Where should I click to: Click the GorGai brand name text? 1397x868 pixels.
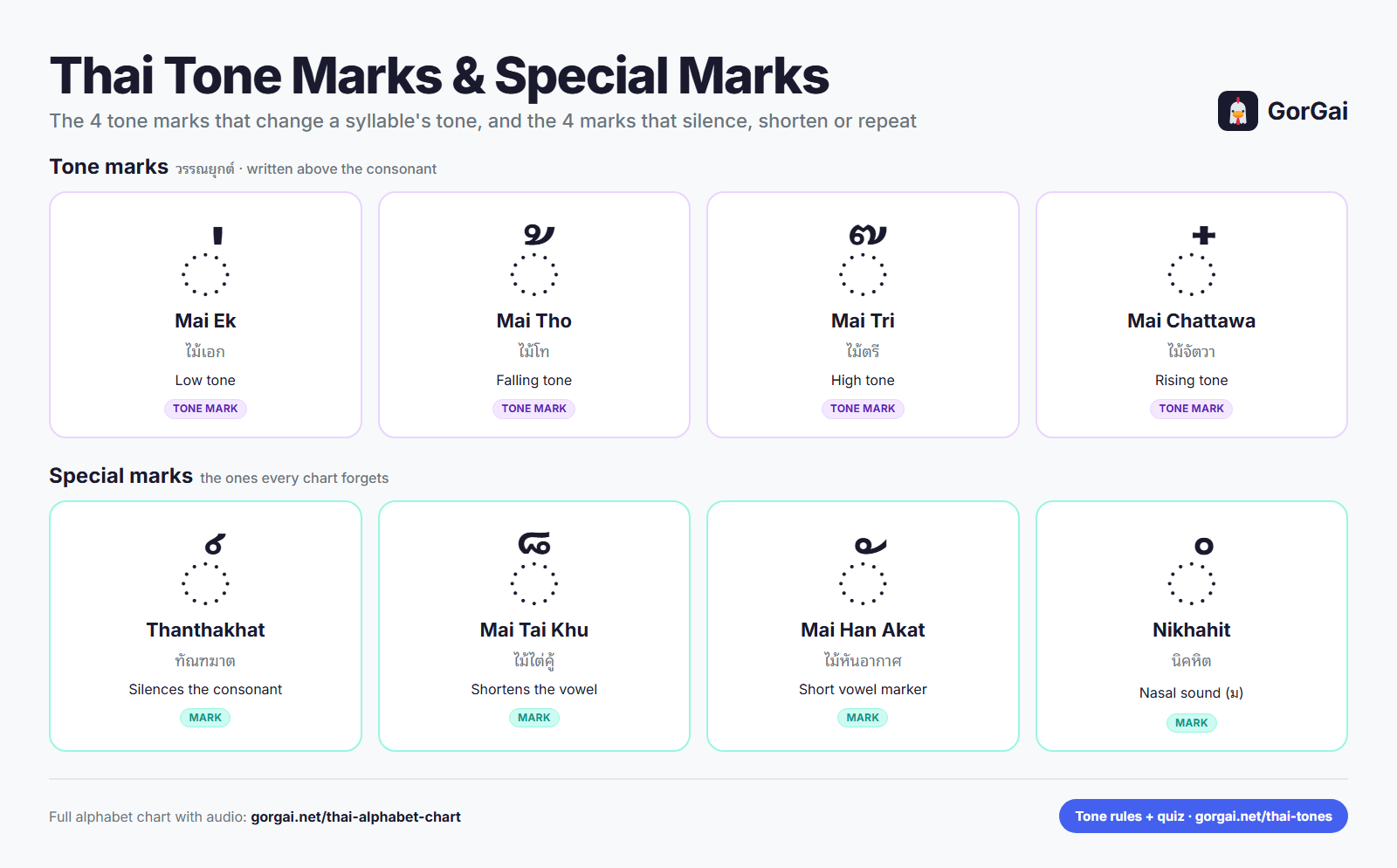(1307, 111)
